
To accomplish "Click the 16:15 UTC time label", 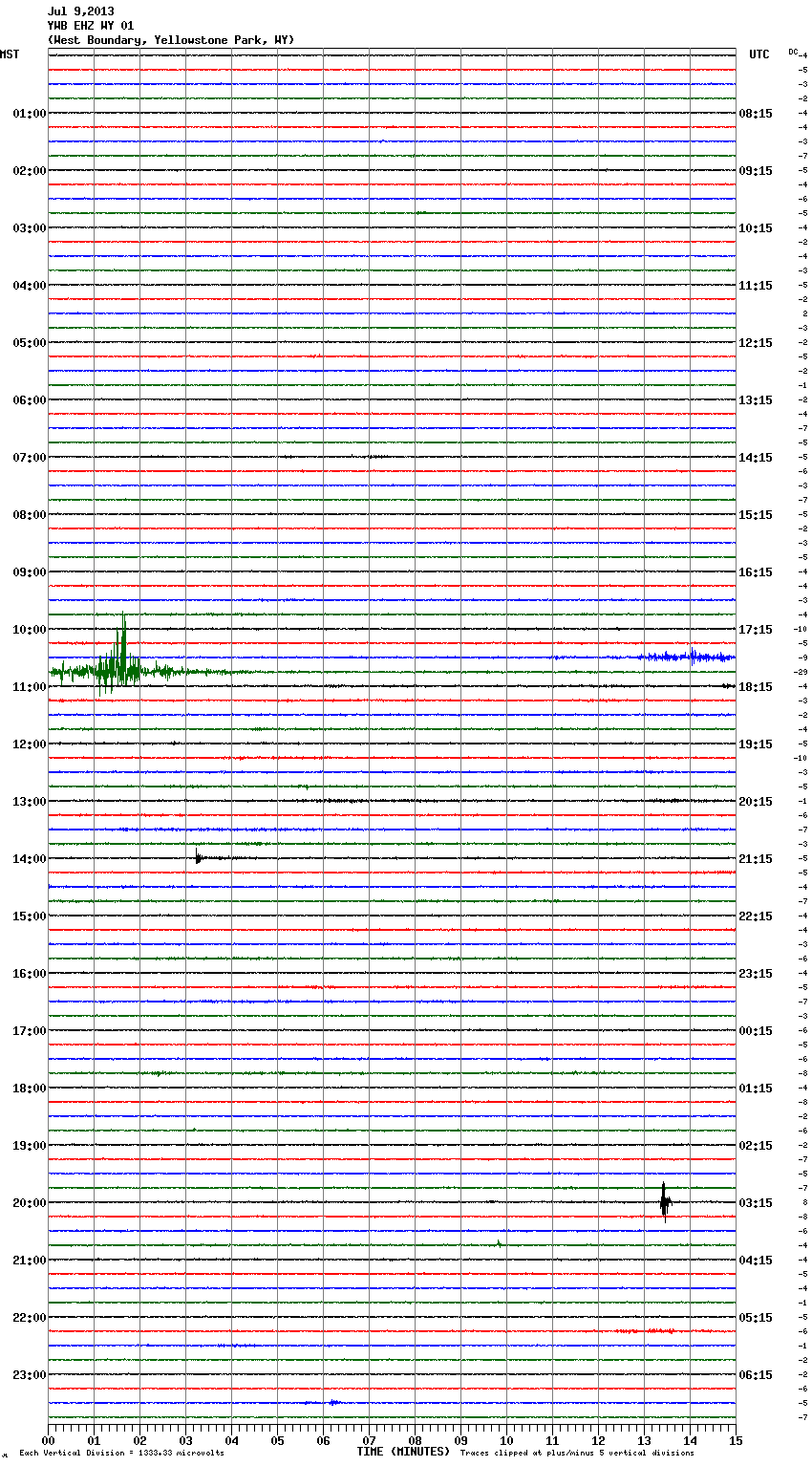I will [x=756, y=572].
